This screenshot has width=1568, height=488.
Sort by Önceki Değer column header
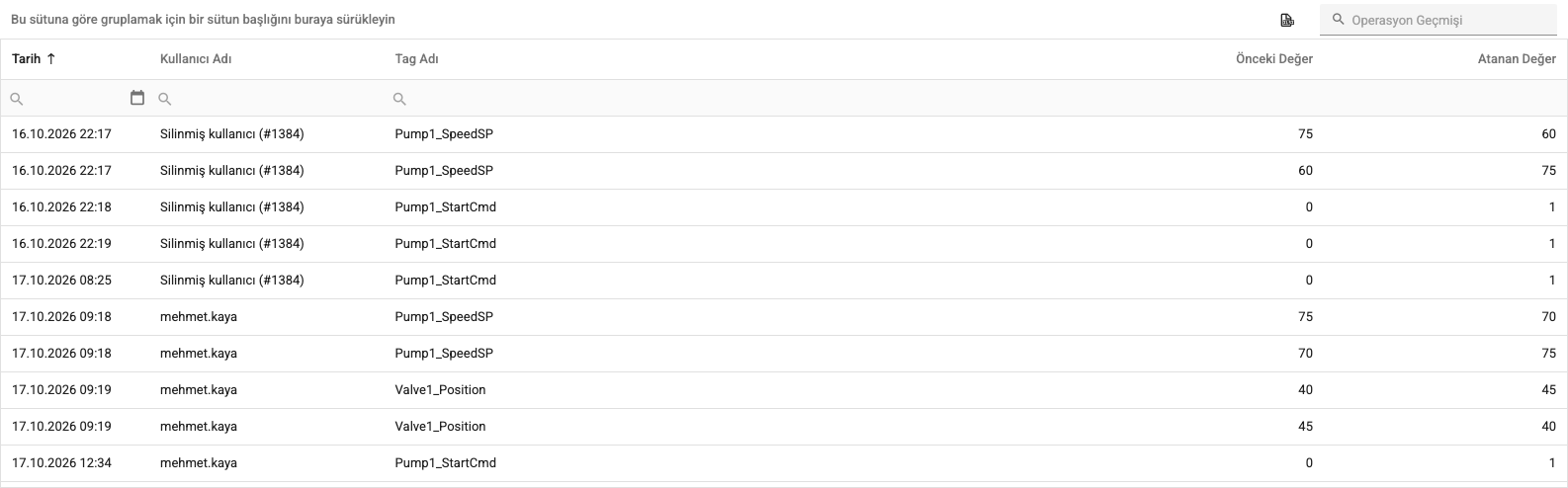click(1274, 59)
